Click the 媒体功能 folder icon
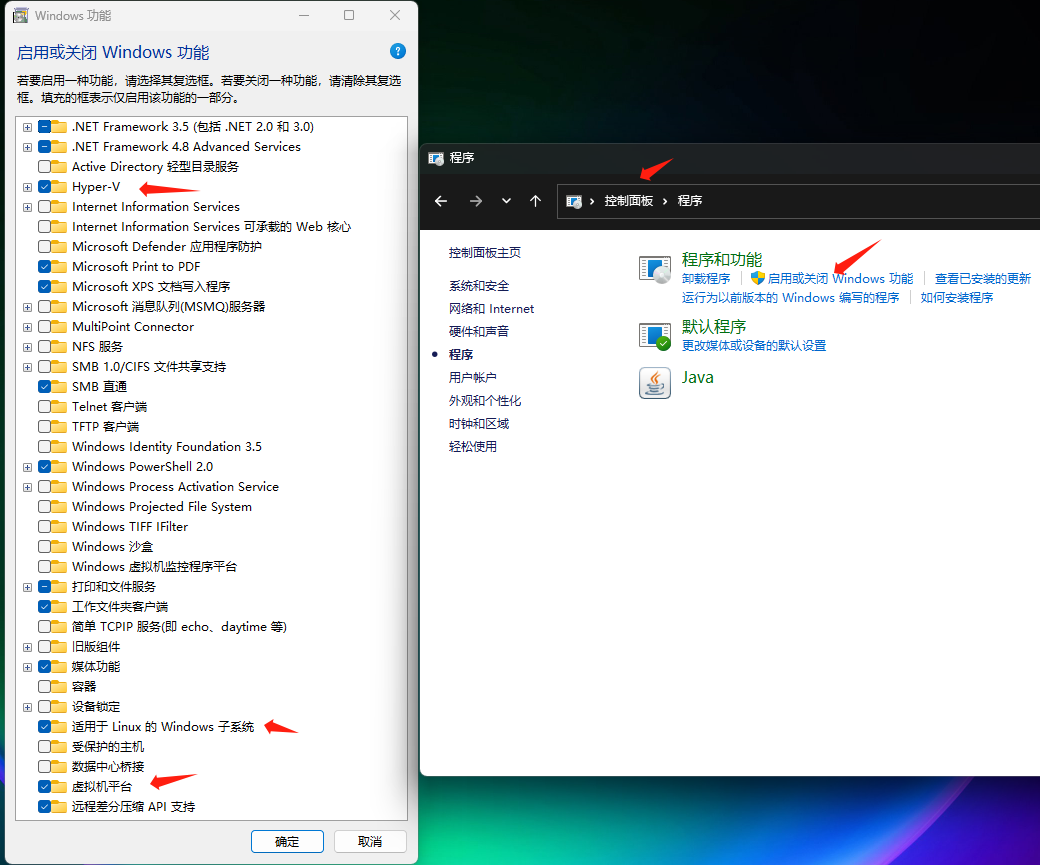This screenshot has width=1040, height=865. pos(60,667)
